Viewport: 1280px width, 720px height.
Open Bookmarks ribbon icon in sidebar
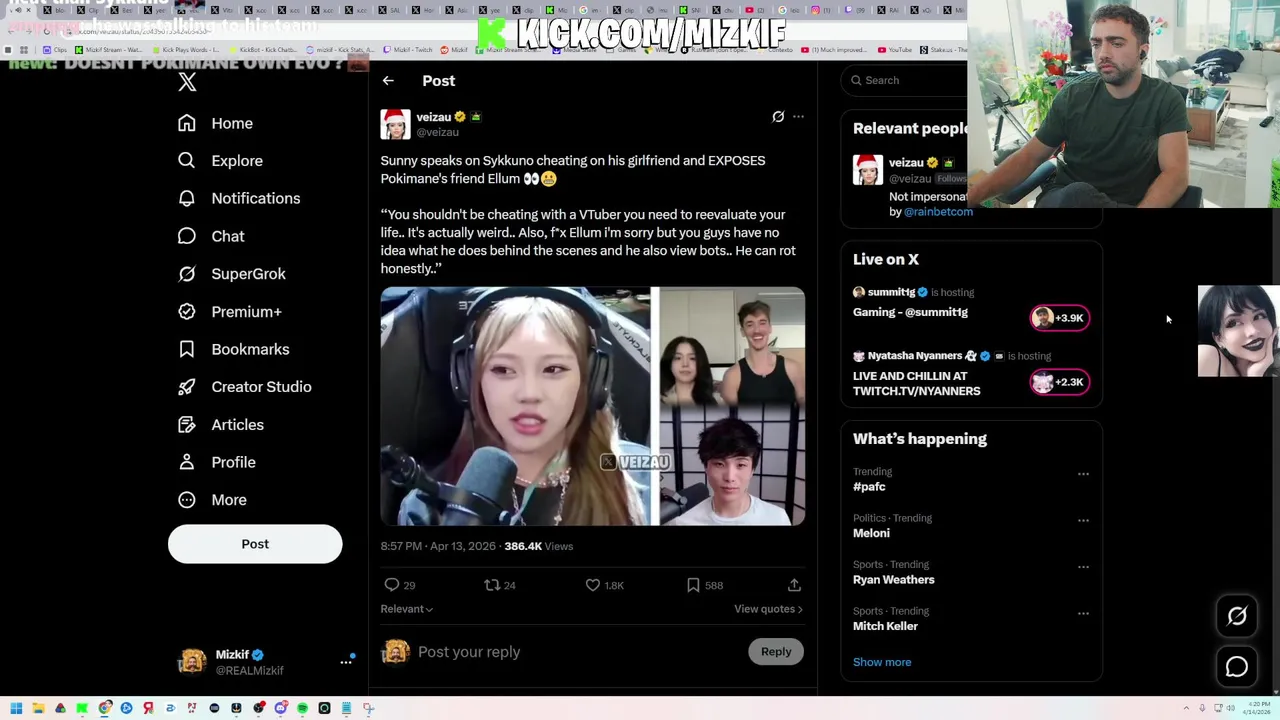click(186, 349)
